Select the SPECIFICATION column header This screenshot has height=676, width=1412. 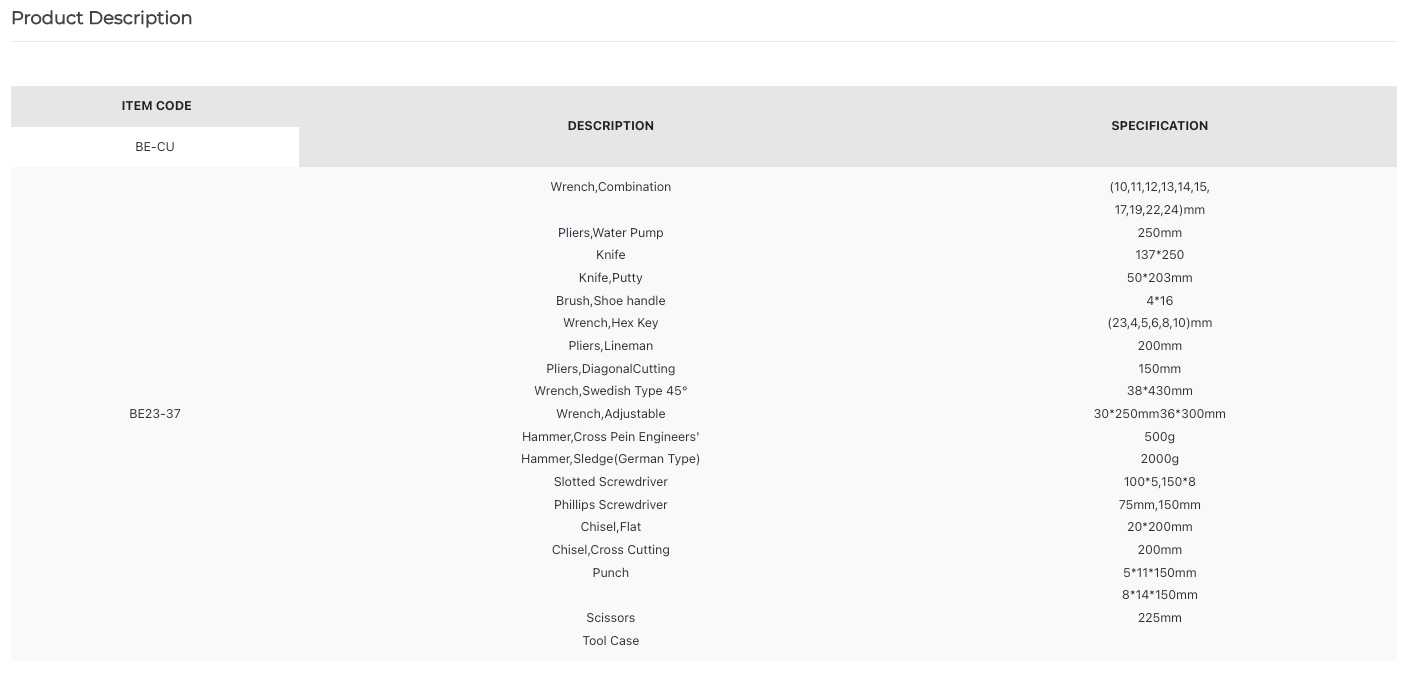pos(1159,126)
